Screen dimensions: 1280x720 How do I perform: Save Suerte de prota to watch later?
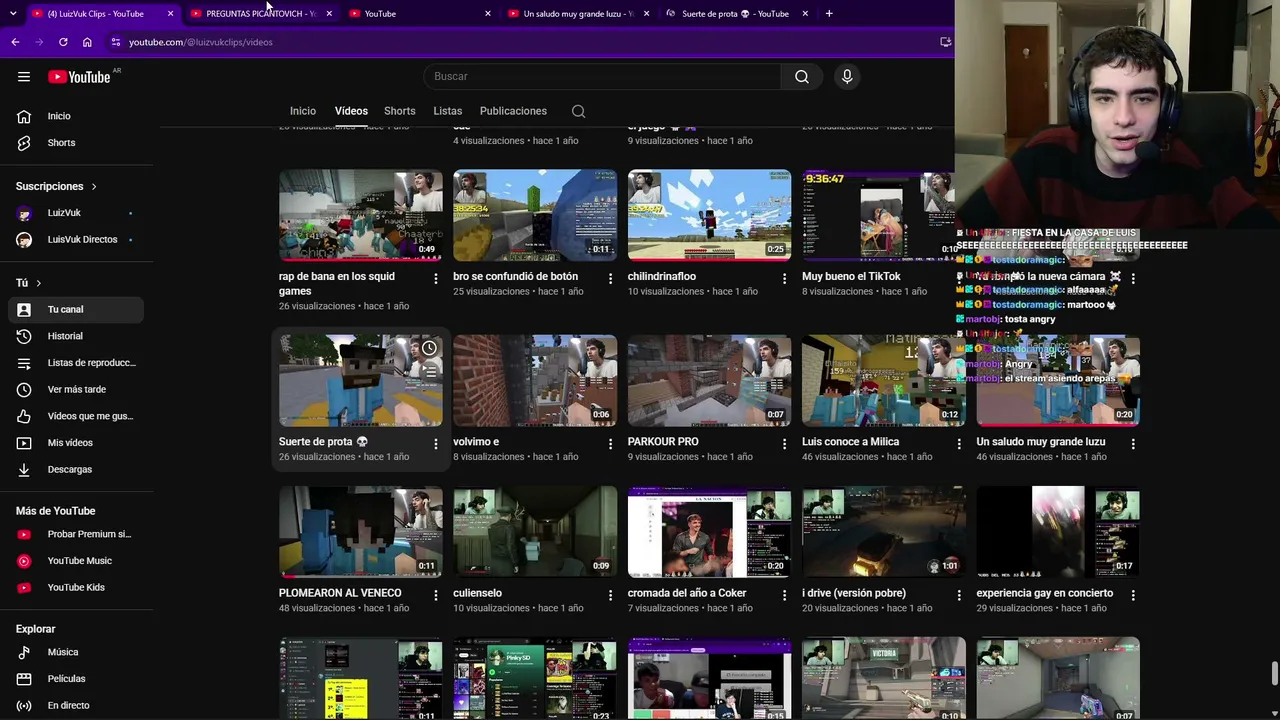[x=429, y=348]
